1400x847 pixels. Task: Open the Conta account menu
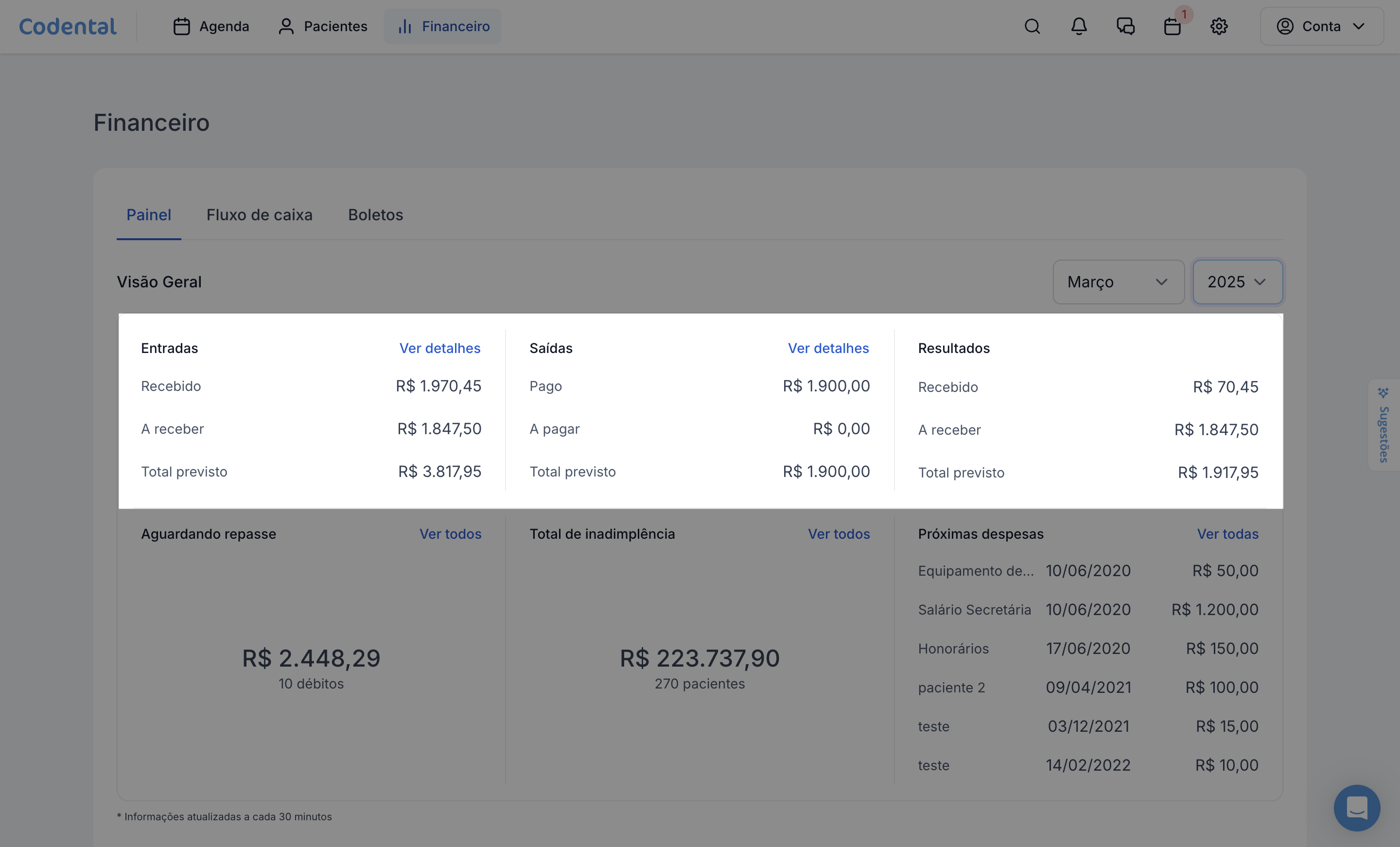(x=1321, y=26)
